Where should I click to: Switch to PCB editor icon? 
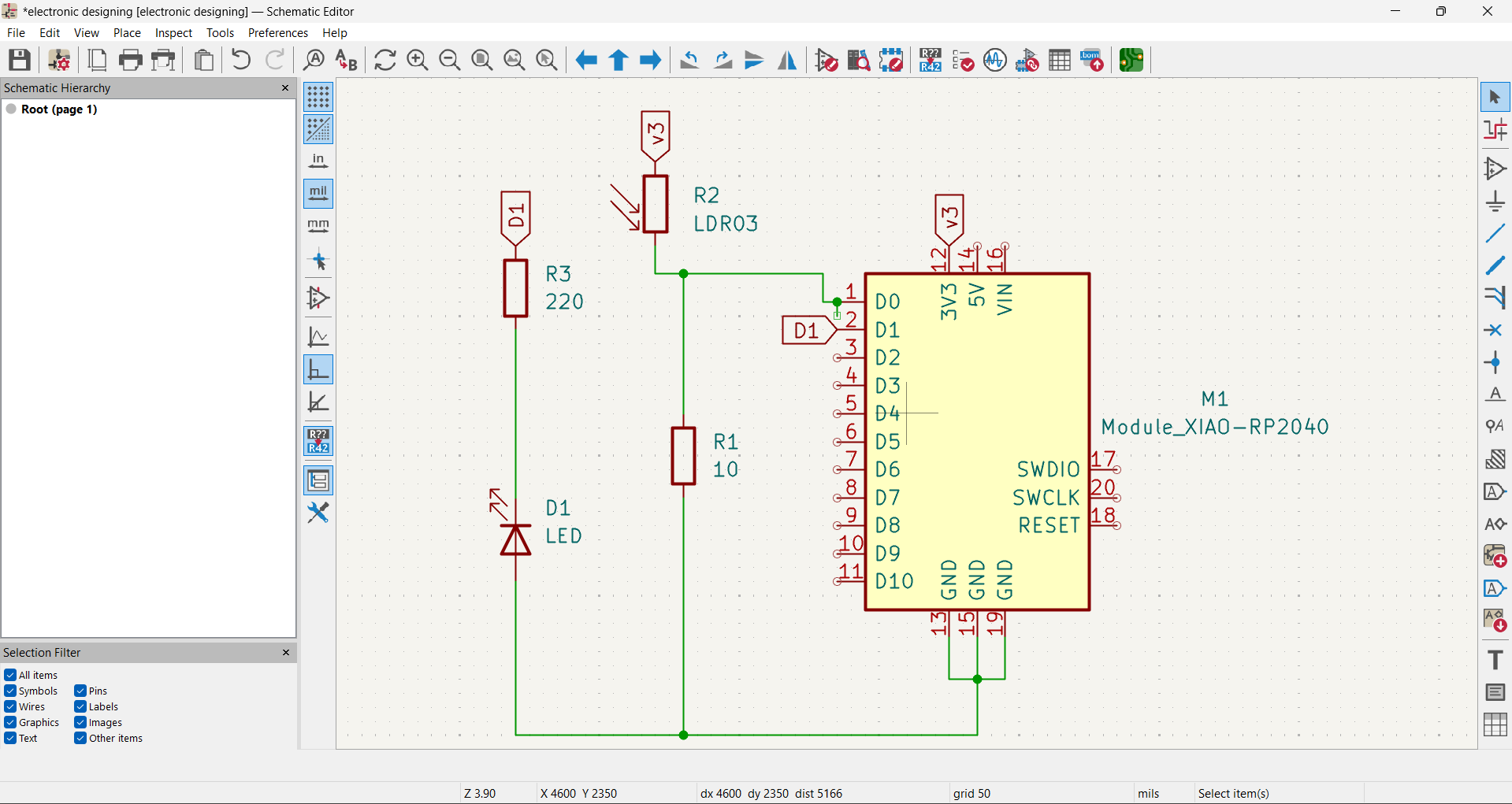point(1131,60)
